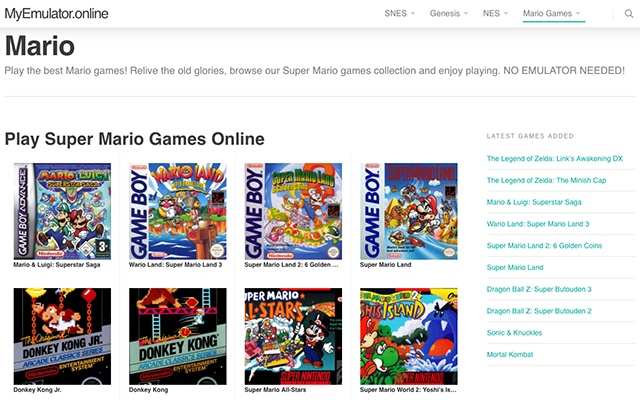
Task: Open Dragon Ball Z: Super Butouden 2 link
Action: click(539, 311)
